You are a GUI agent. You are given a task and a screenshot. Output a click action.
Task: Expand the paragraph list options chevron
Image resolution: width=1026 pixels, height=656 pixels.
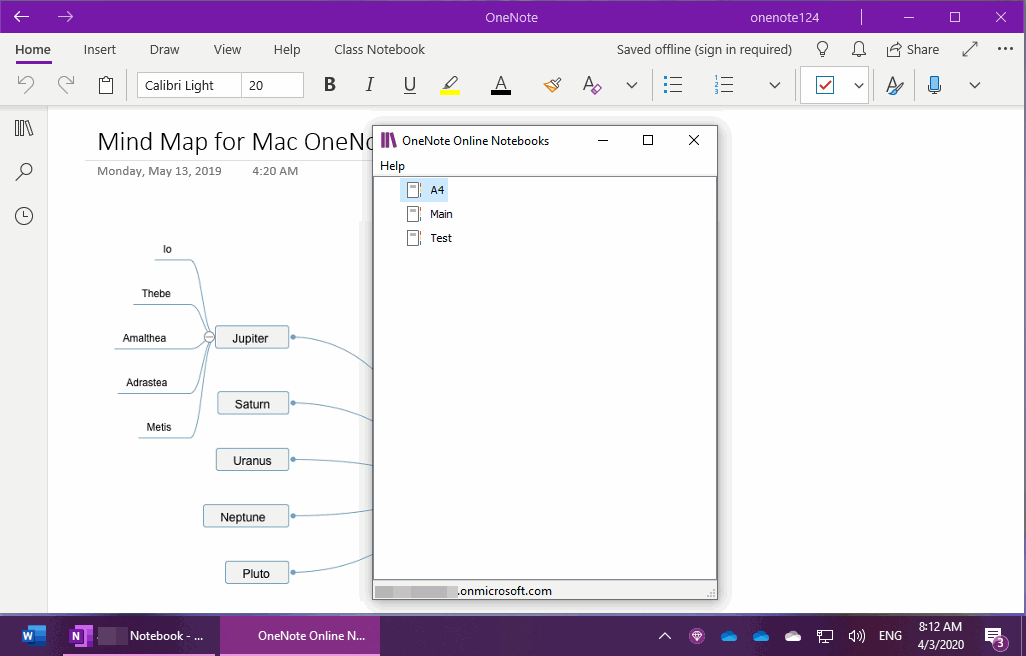point(775,85)
